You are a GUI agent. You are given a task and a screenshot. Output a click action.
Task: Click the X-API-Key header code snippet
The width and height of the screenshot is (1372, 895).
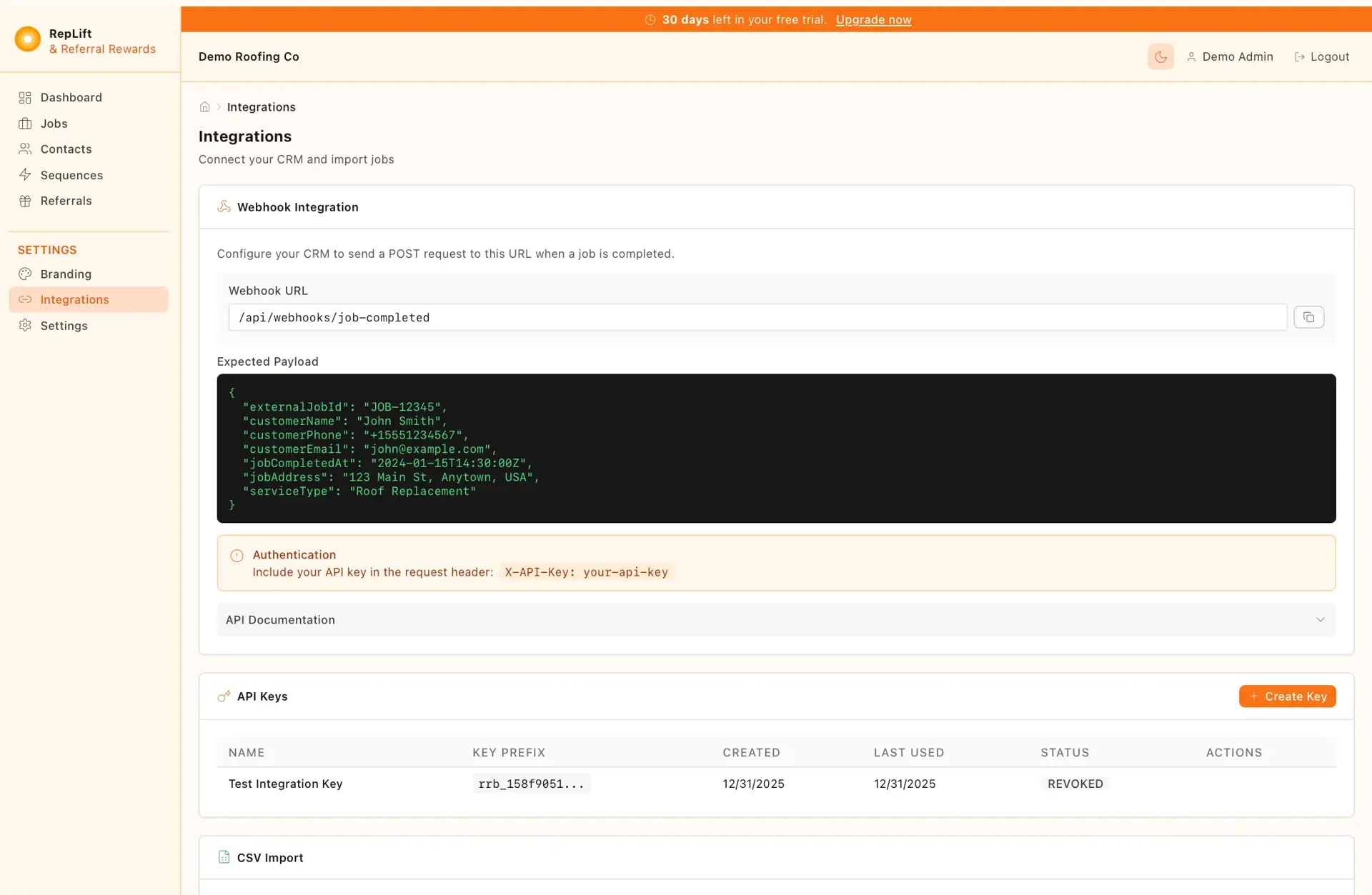pyautogui.click(x=586, y=572)
